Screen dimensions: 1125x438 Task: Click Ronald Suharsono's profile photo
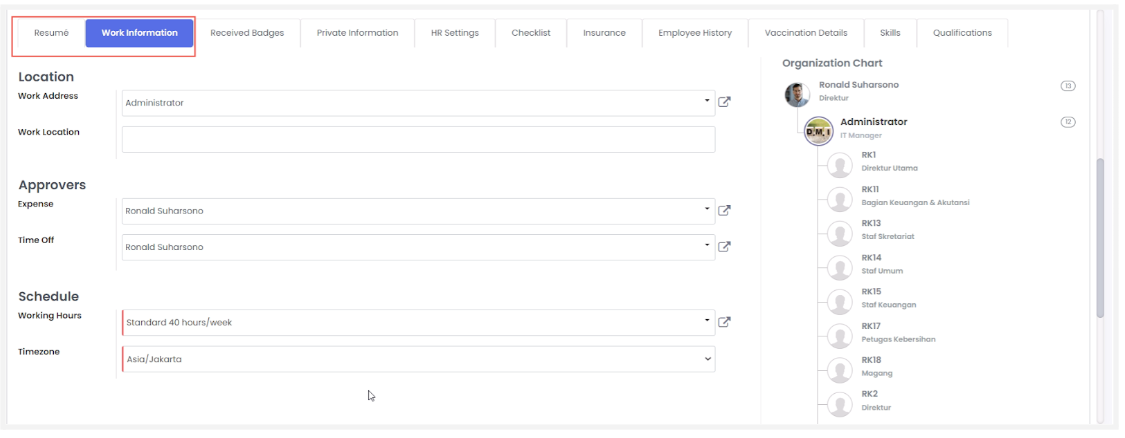(797, 94)
